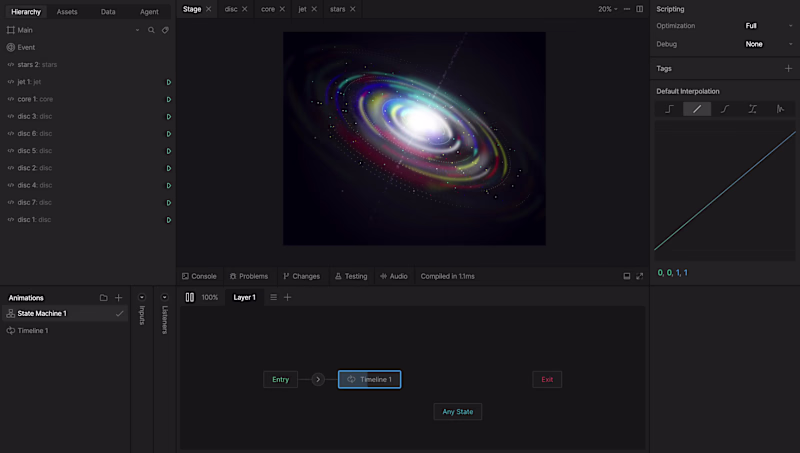Add a new tag with the plus icon
Screen dimensions: 800x453
coord(788,69)
